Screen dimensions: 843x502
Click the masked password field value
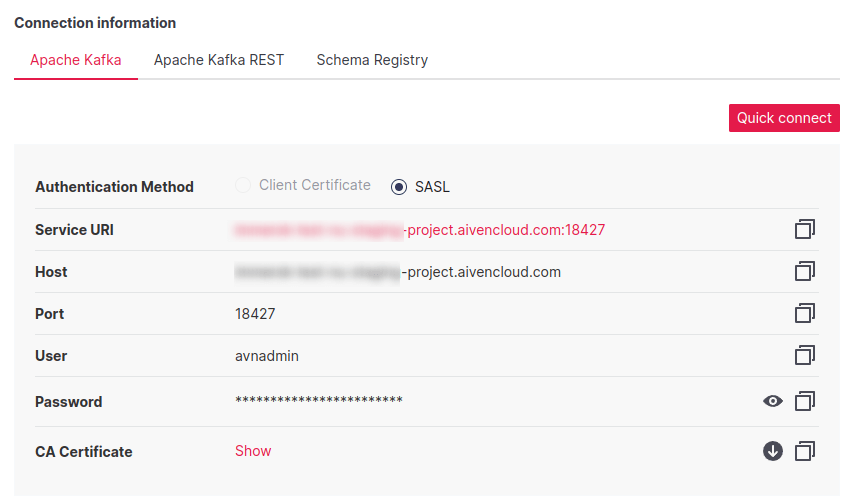[319, 402]
